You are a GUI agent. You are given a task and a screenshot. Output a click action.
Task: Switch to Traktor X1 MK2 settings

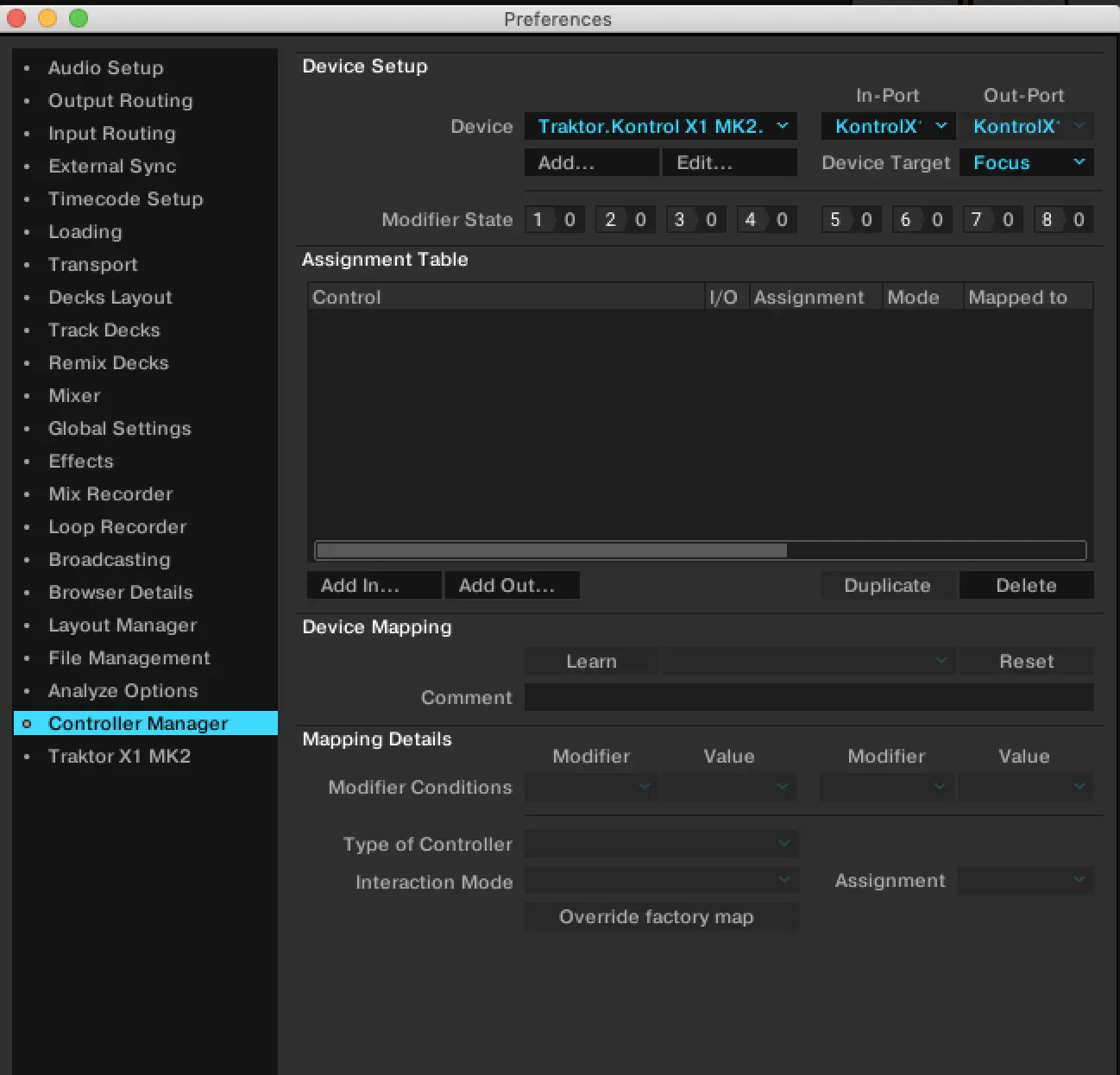pos(119,757)
